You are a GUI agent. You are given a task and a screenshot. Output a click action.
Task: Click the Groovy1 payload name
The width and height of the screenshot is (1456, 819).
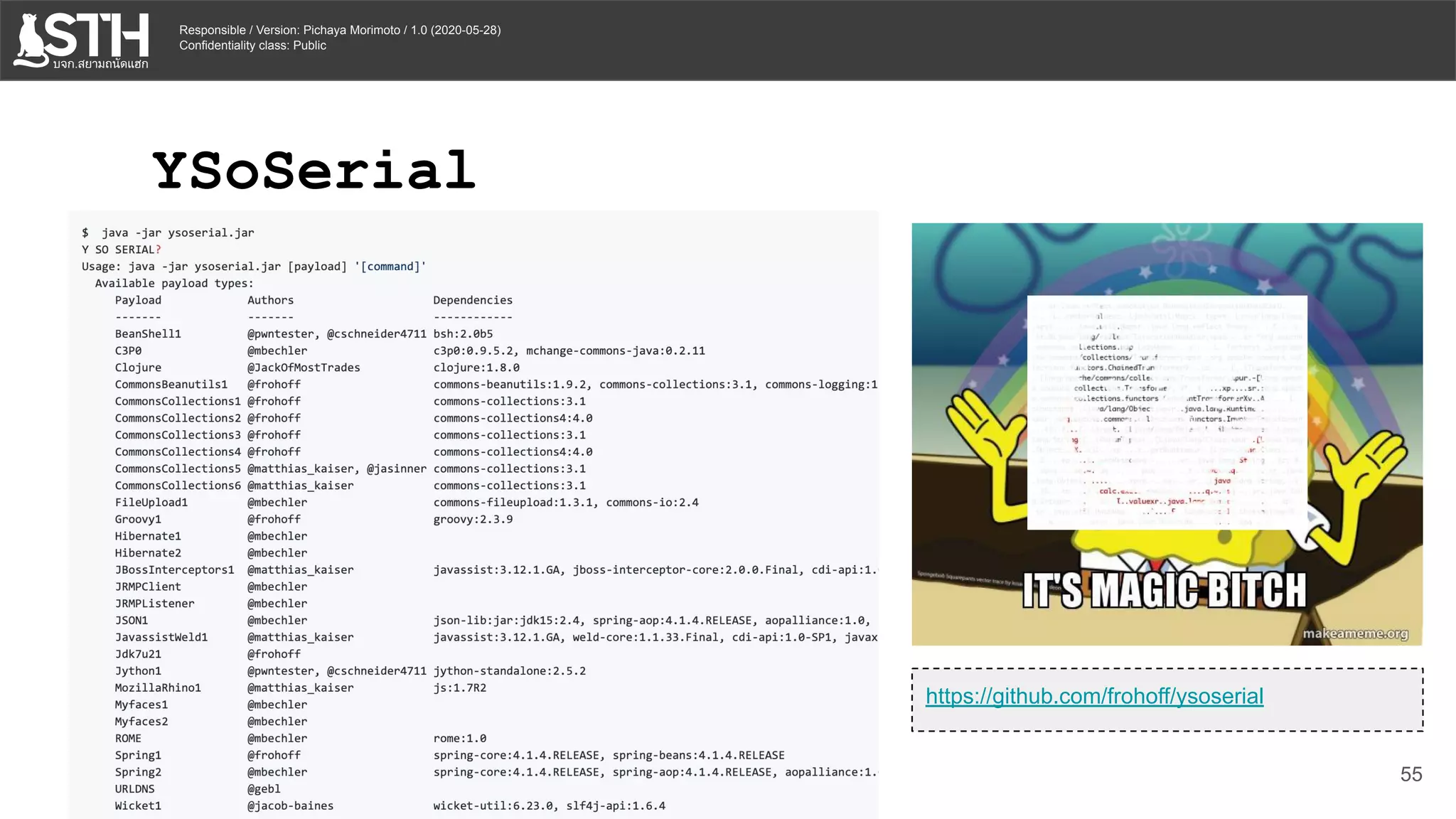138,519
